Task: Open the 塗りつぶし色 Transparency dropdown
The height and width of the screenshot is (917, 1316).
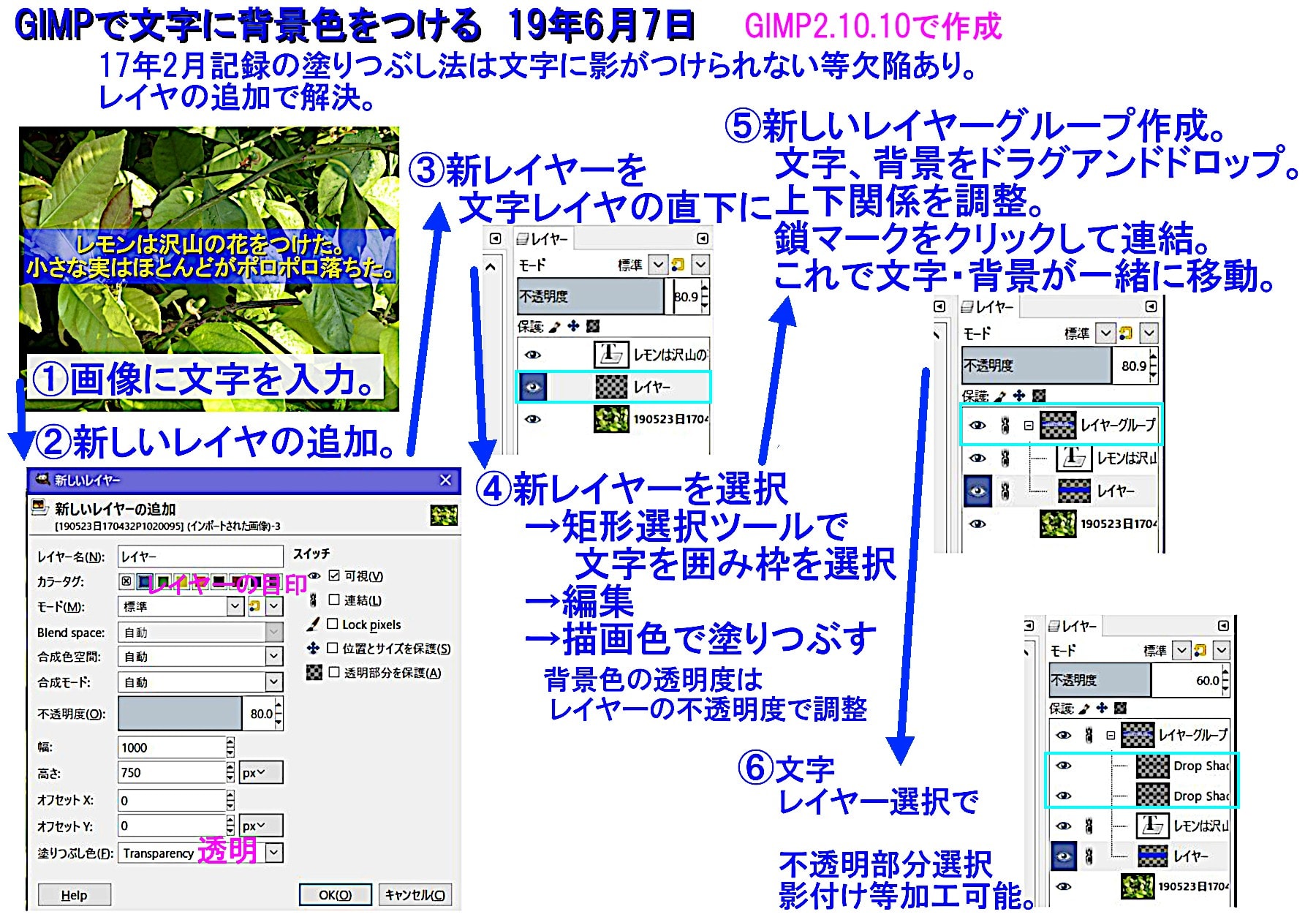Action: tap(200, 853)
